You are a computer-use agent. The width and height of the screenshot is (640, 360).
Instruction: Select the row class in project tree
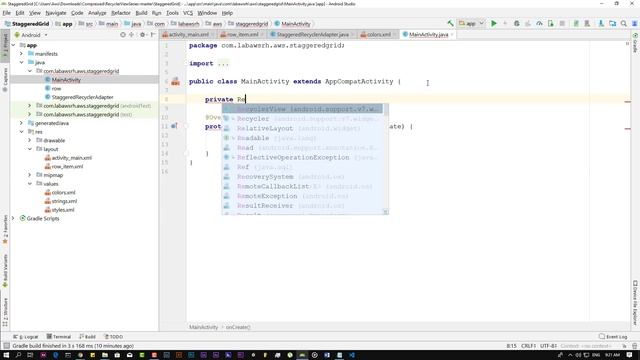coord(56,89)
